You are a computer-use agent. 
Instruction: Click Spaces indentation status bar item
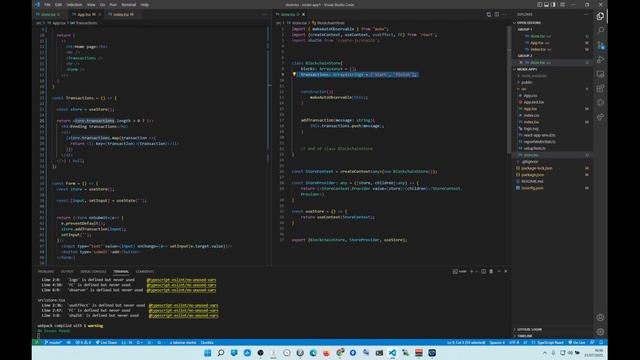point(497,342)
